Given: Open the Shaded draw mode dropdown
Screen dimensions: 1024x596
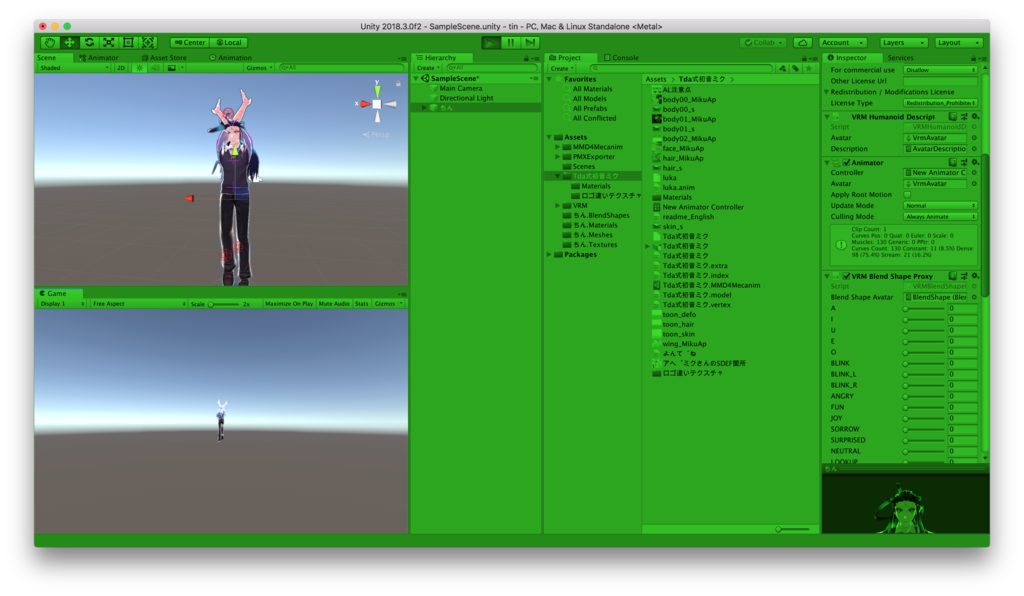Looking at the screenshot, I should click(74, 67).
